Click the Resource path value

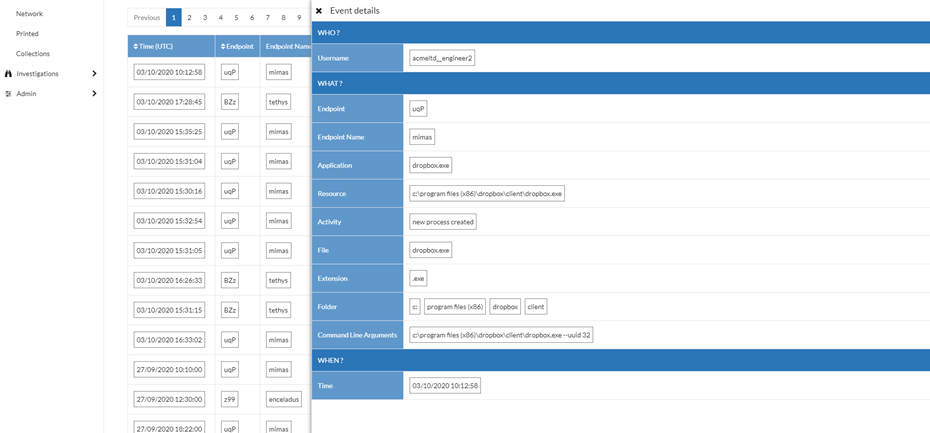pyautogui.click(x=487, y=194)
